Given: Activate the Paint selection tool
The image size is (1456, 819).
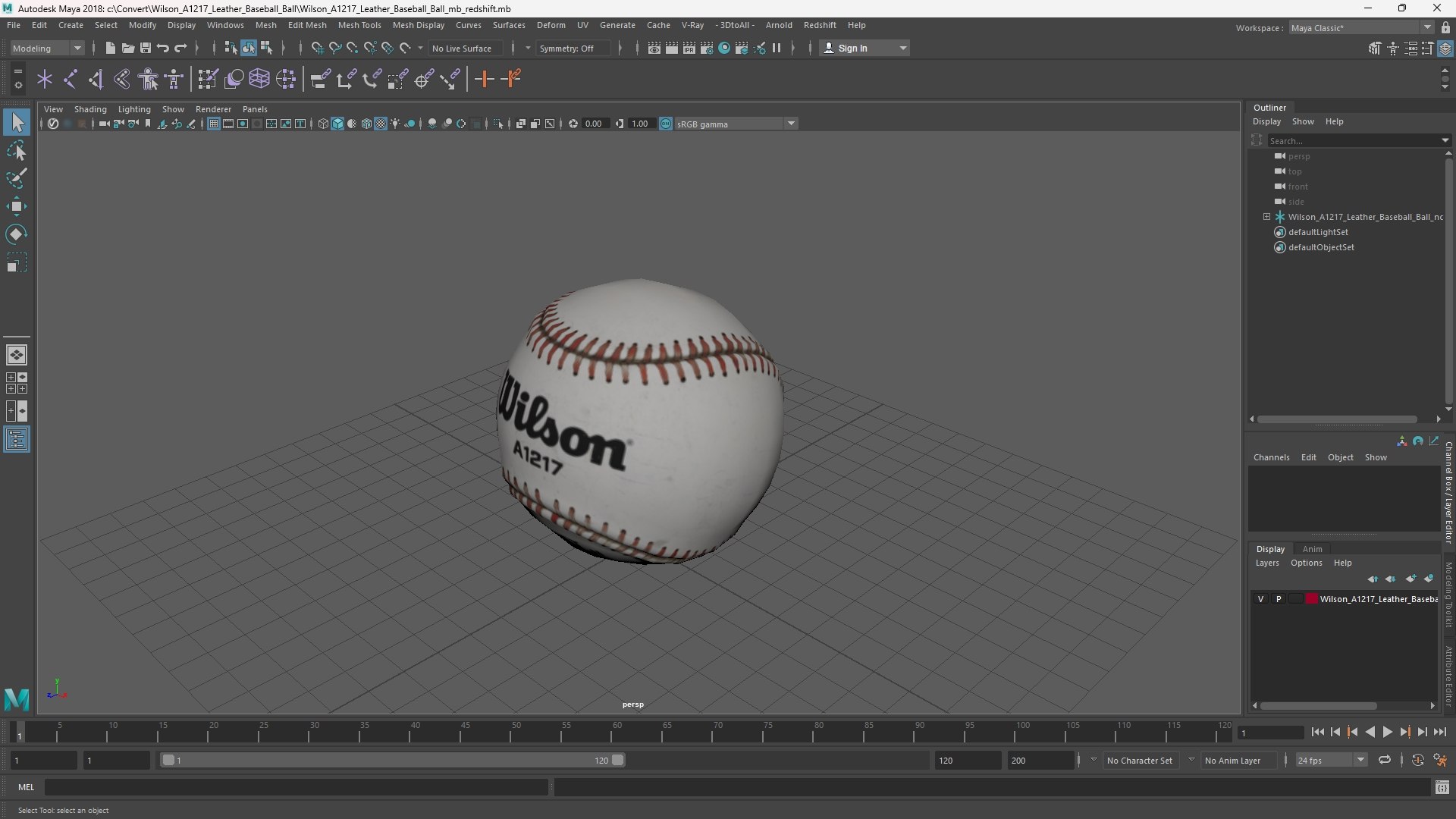Looking at the screenshot, I should [17, 178].
